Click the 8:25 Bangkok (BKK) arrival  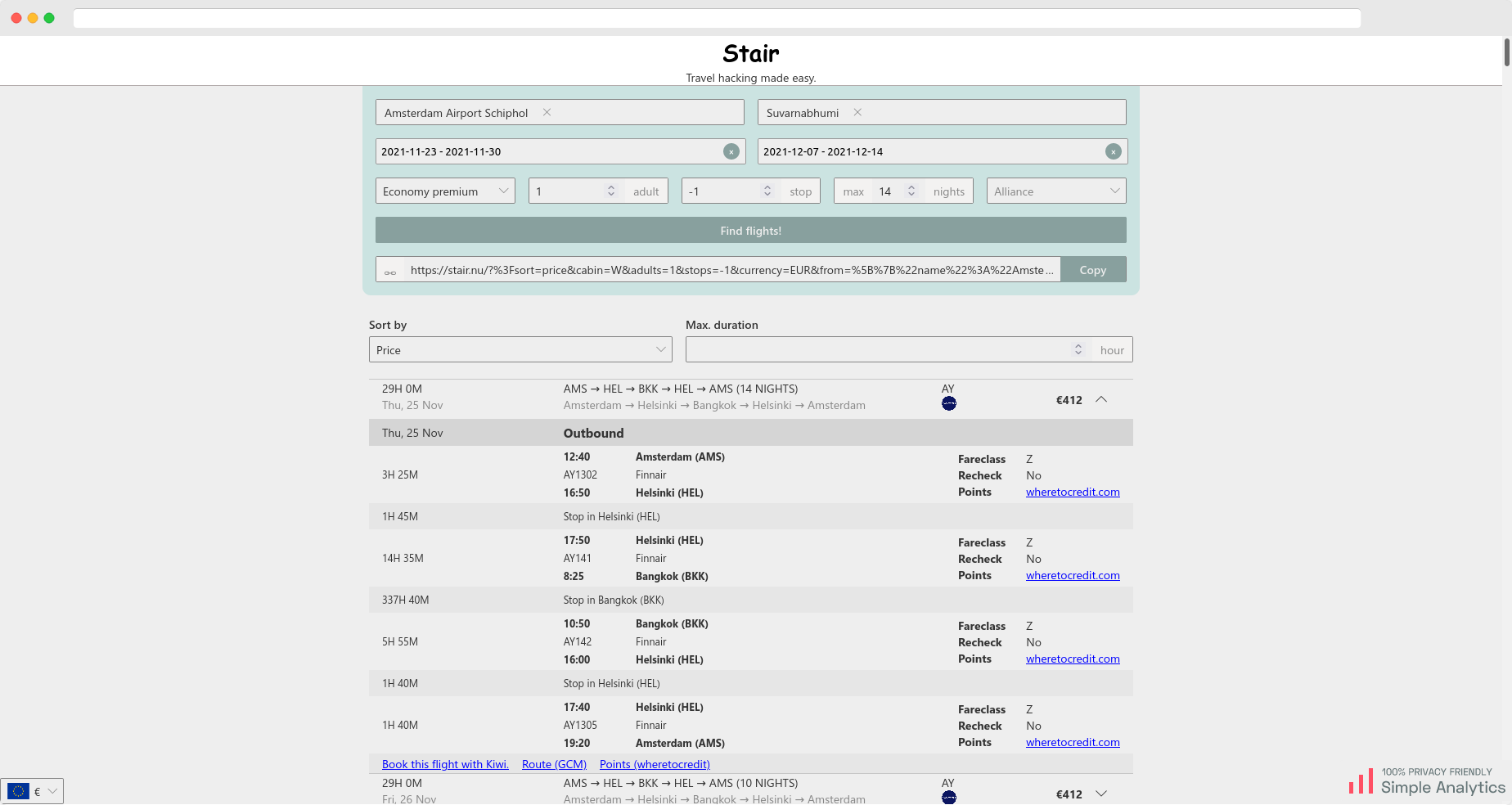636,576
